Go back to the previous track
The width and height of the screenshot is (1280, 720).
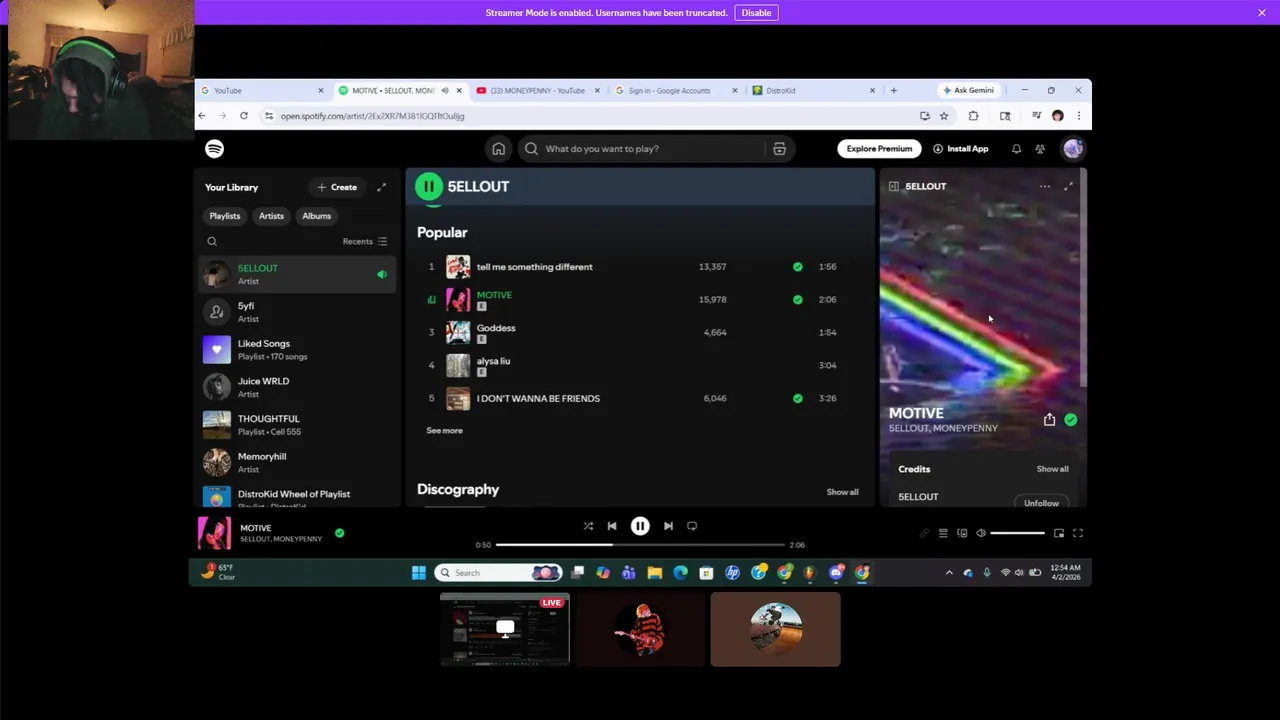pos(612,526)
